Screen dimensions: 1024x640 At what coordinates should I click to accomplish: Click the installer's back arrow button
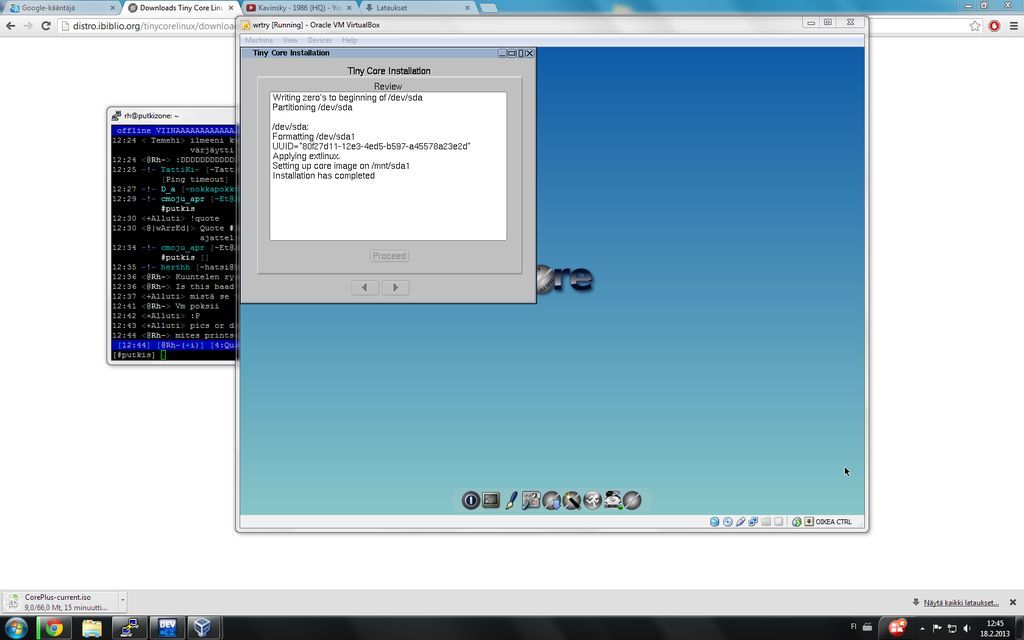[x=365, y=288]
